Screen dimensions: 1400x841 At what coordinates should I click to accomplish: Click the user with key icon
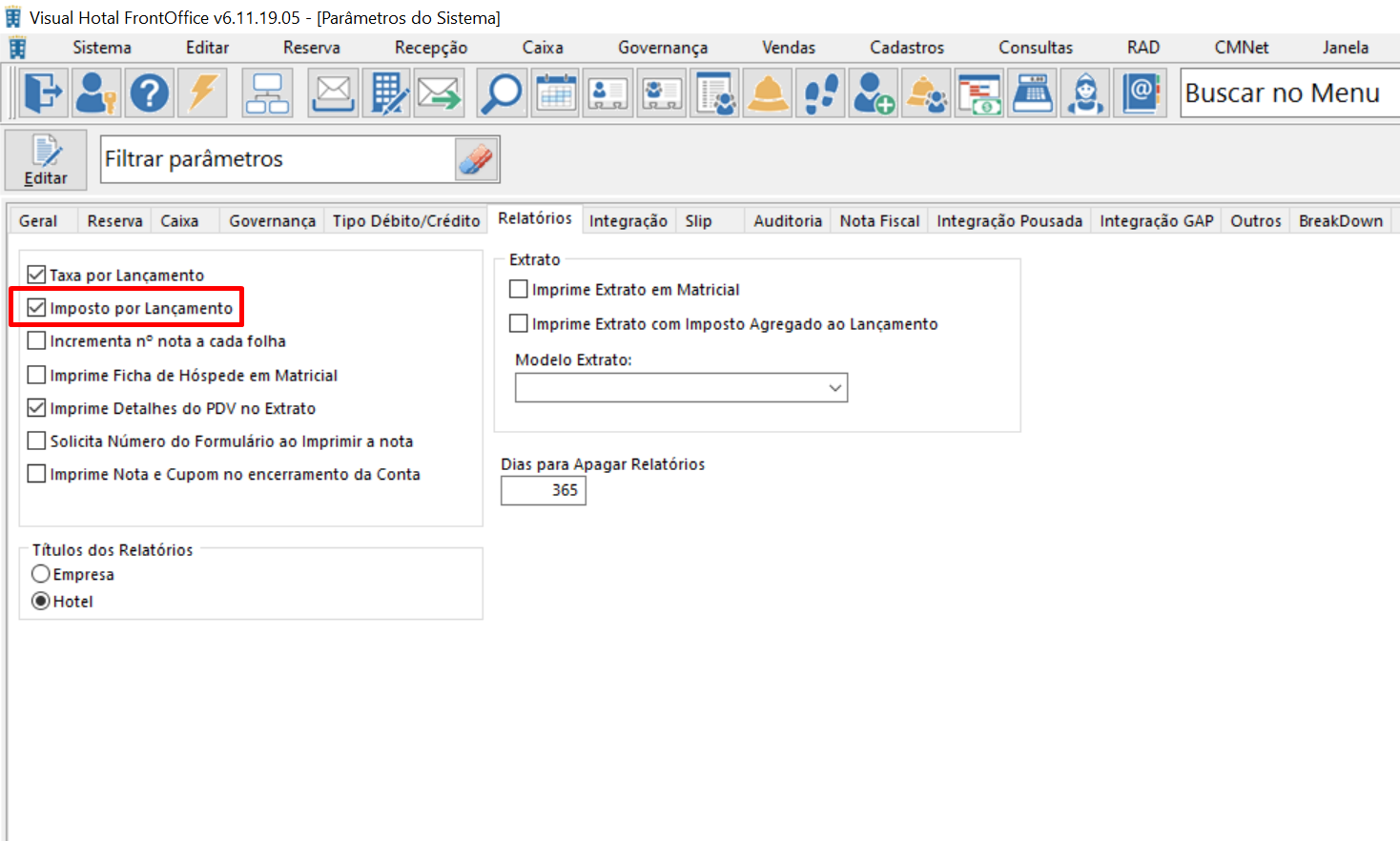coord(96,93)
